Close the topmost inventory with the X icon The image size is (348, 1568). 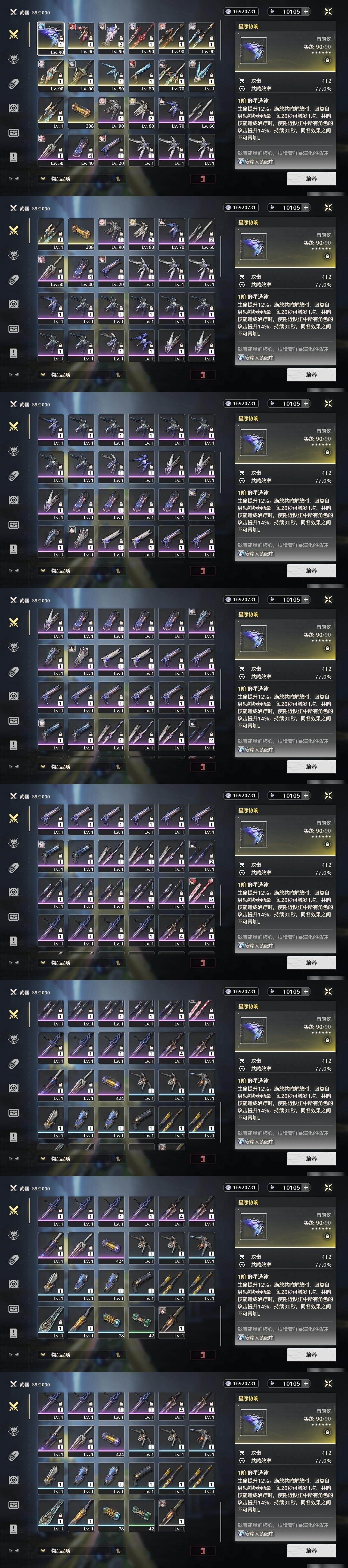(x=328, y=11)
